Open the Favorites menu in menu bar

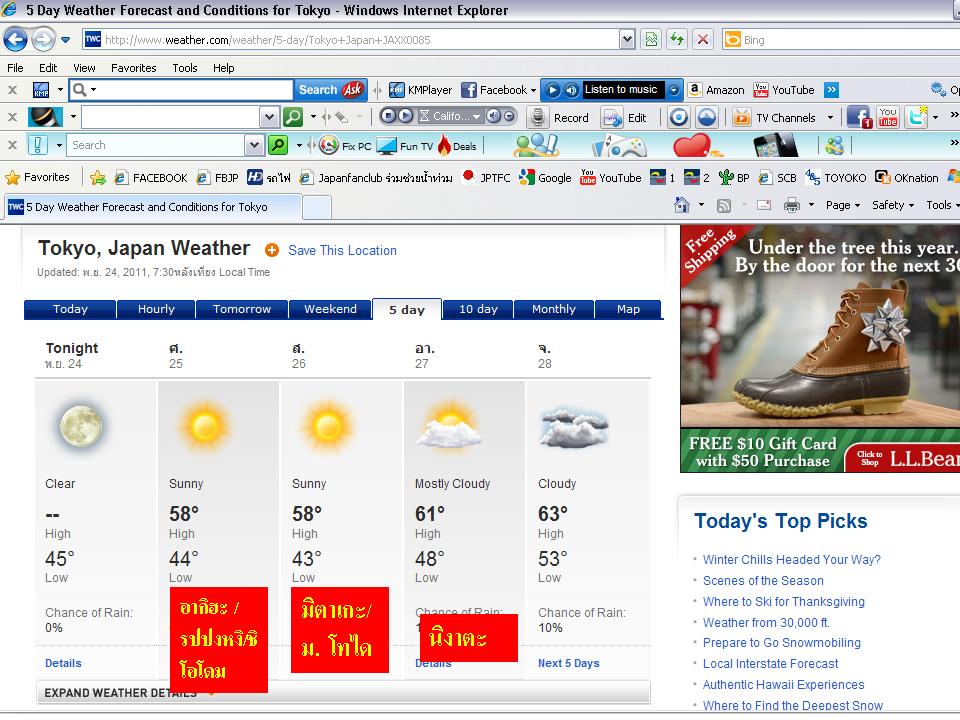point(133,68)
